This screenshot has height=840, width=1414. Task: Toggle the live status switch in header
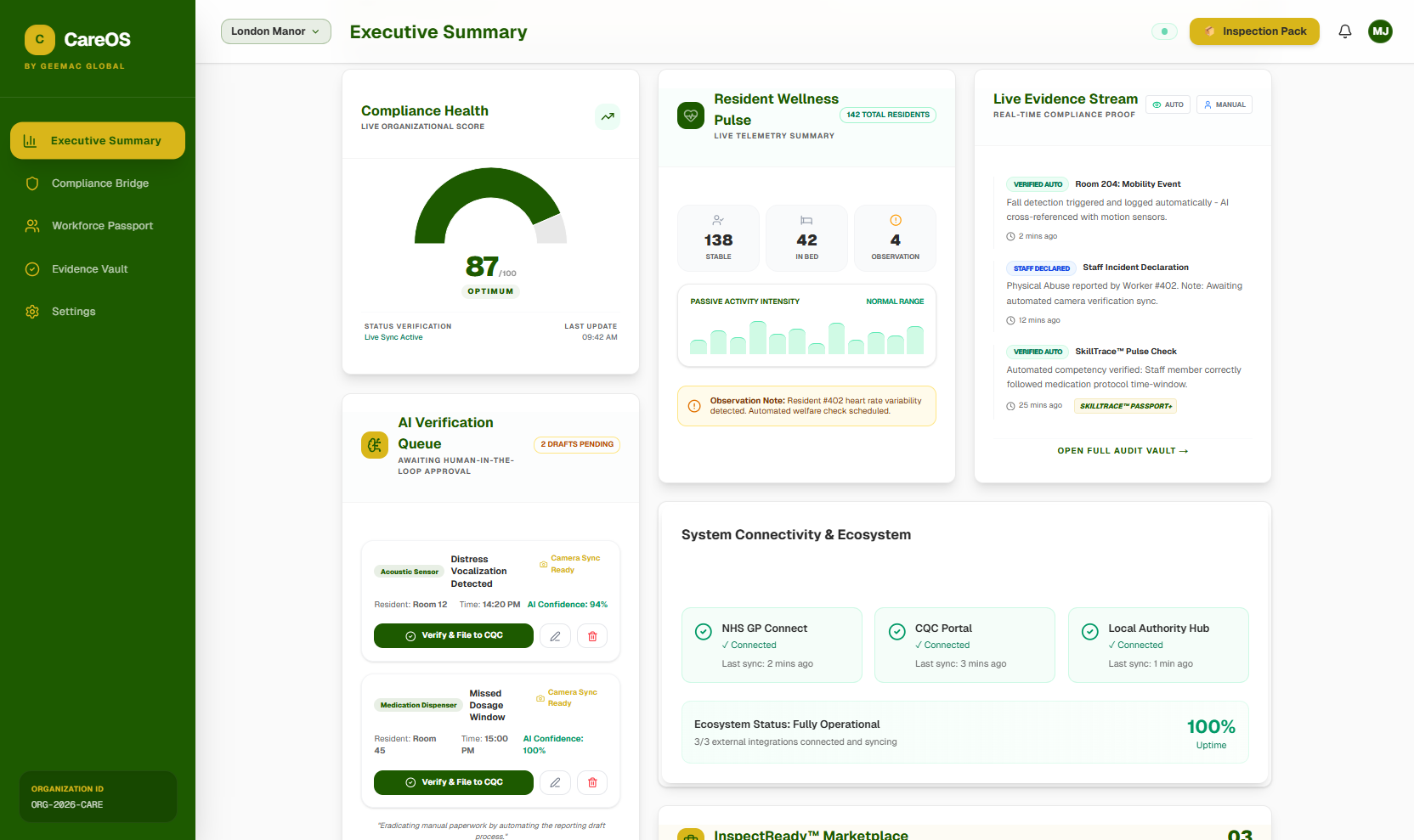click(1164, 31)
